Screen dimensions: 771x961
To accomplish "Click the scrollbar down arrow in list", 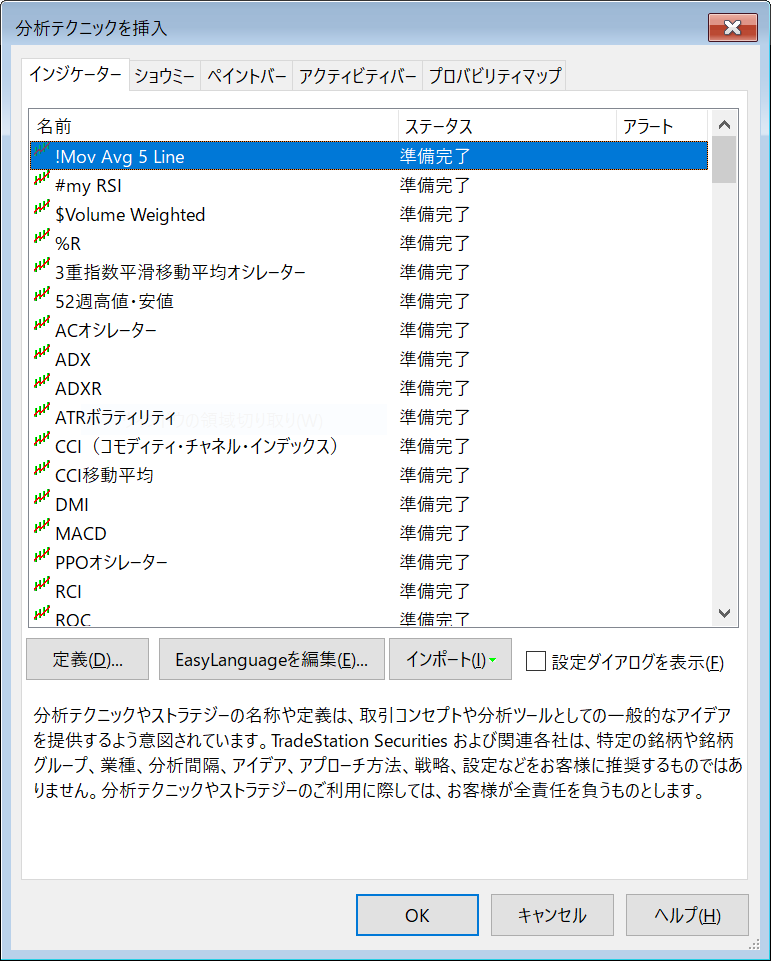I will (x=725, y=613).
